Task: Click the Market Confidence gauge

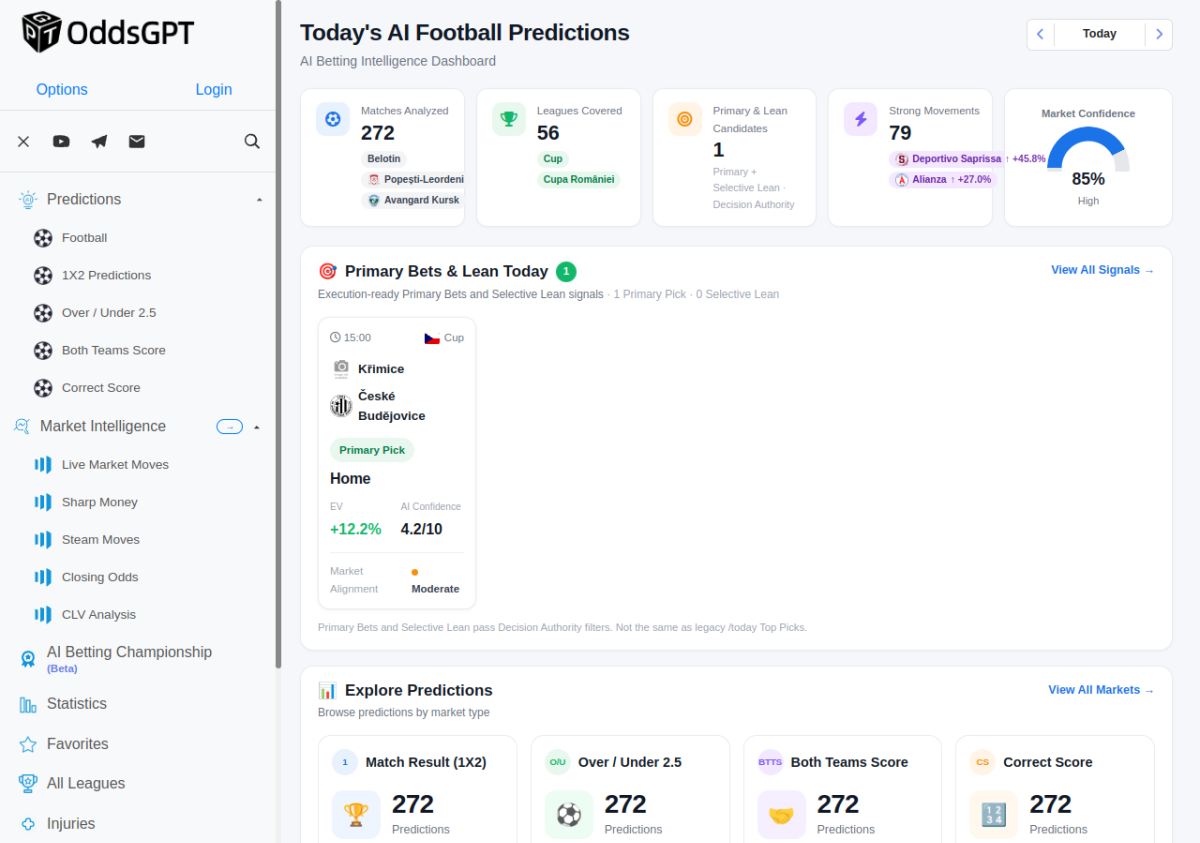Action: coord(1088,157)
